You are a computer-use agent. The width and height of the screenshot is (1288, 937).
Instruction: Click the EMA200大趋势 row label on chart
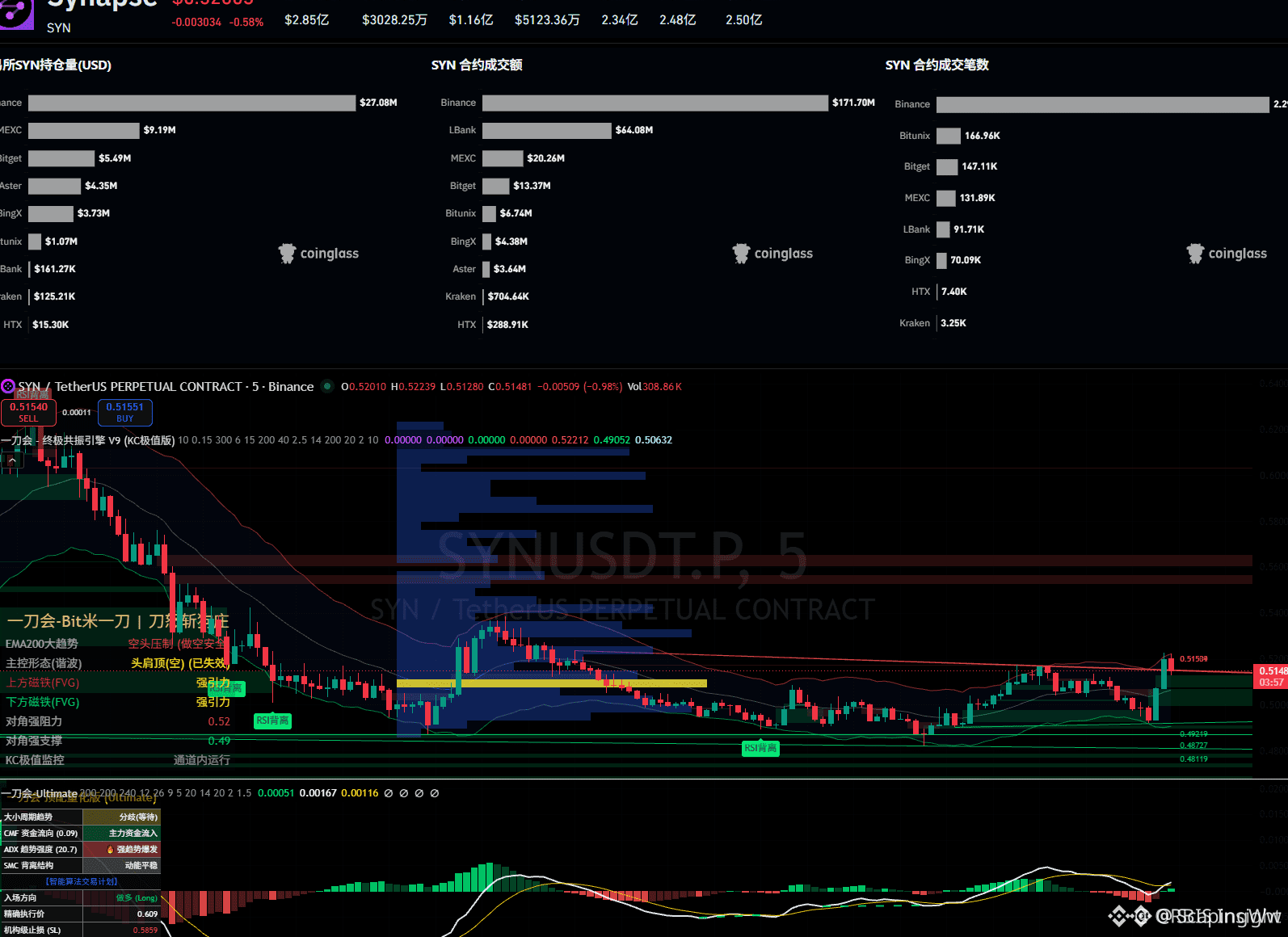pyautogui.click(x=42, y=644)
